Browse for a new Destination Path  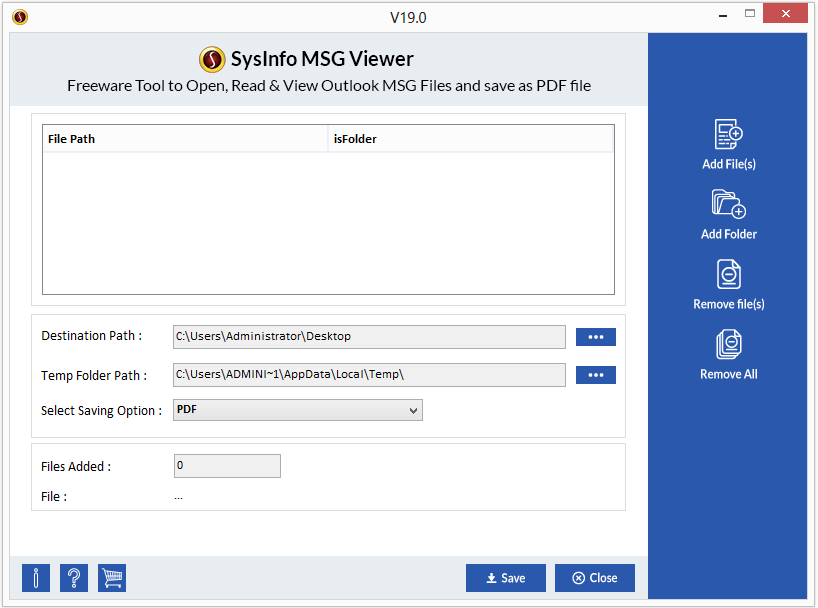[595, 337]
